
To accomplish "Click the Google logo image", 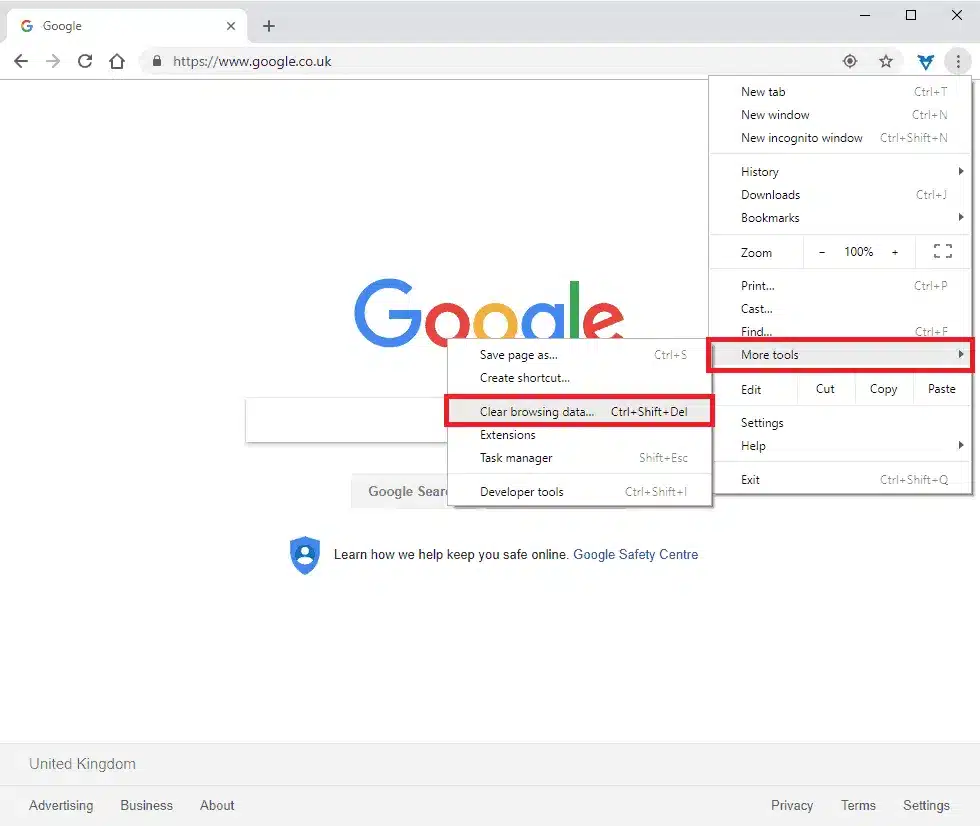I will coord(489,312).
